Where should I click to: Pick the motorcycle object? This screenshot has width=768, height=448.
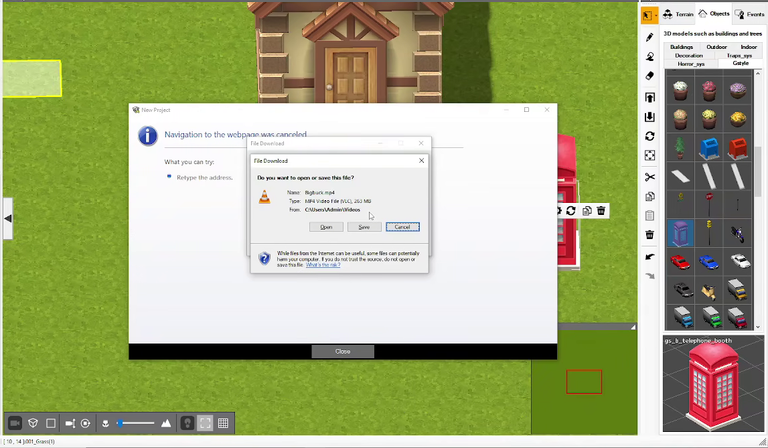[x=737, y=233]
